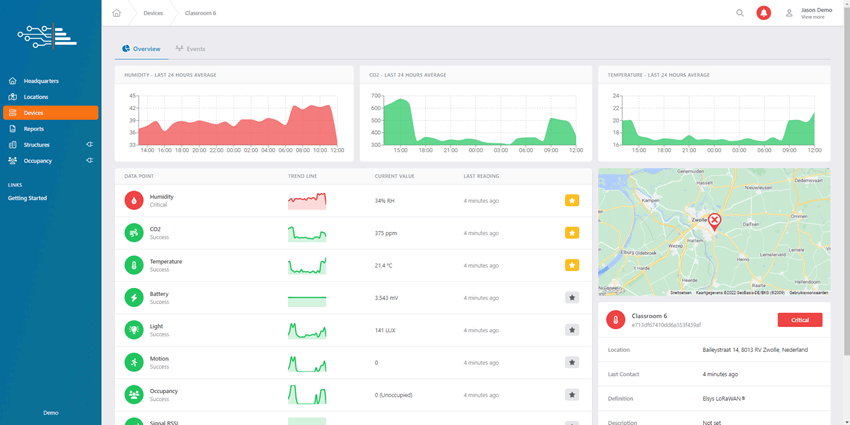
Task: Unfavorite the Temperature data point star
Action: tap(572, 265)
